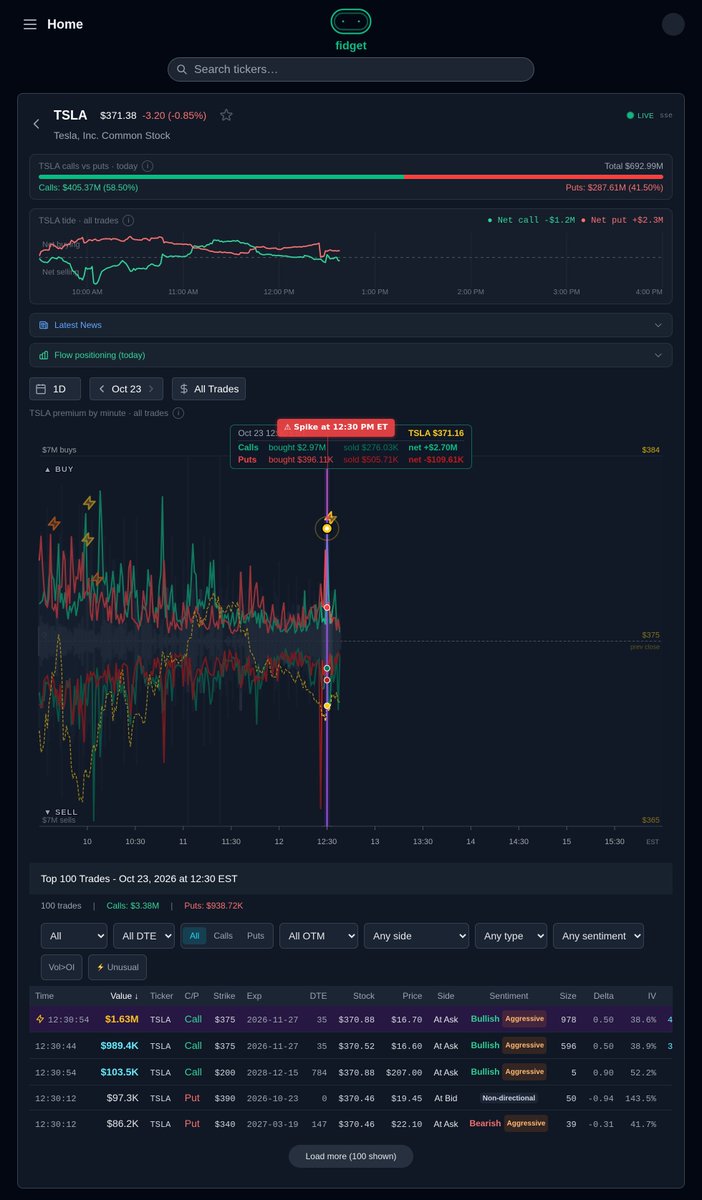Go to next day after Oct 23
The height and width of the screenshot is (1200, 702).
tap(151, 389)
